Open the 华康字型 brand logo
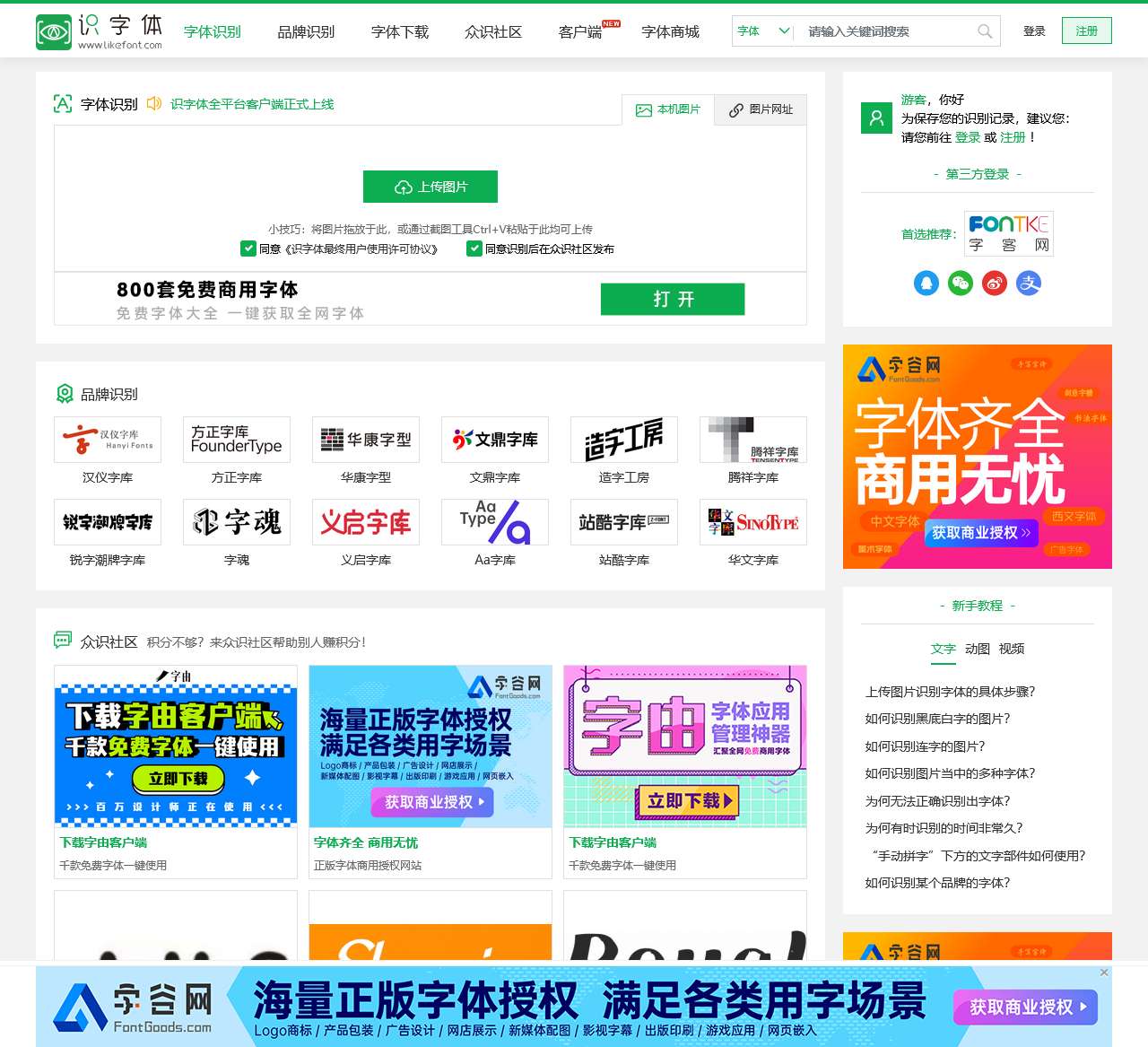 click(366, 440)
